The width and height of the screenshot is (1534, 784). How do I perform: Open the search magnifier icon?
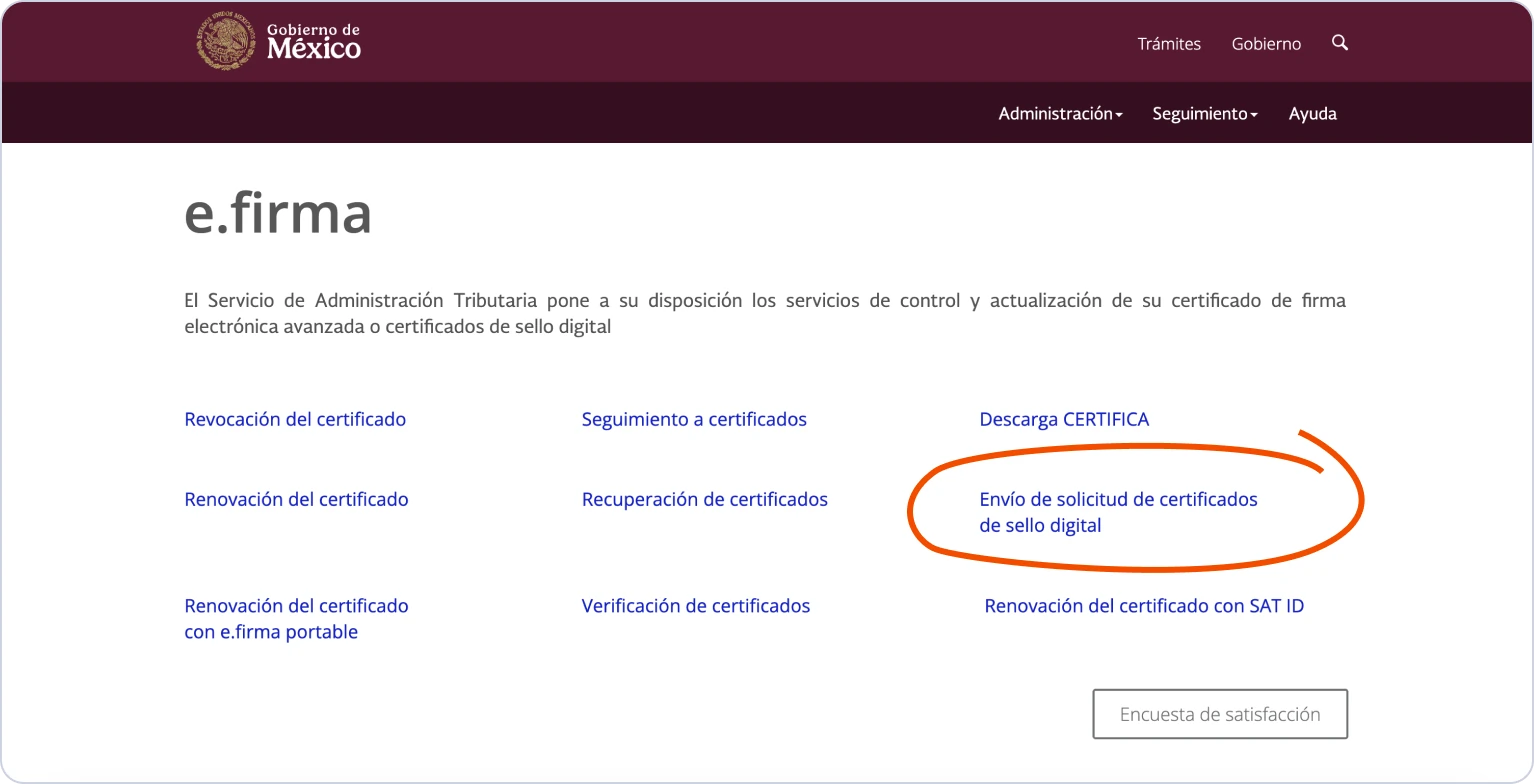point(1340,43)
